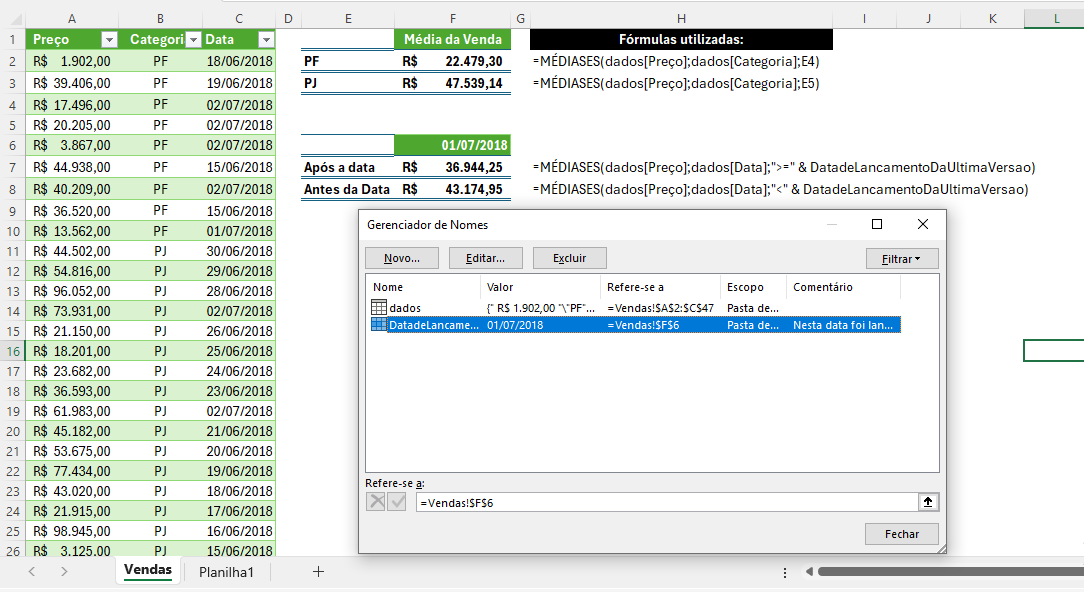This screenshot has width=1084, height=592.
Task: Click the Editar... button
Action: [485, 258]
